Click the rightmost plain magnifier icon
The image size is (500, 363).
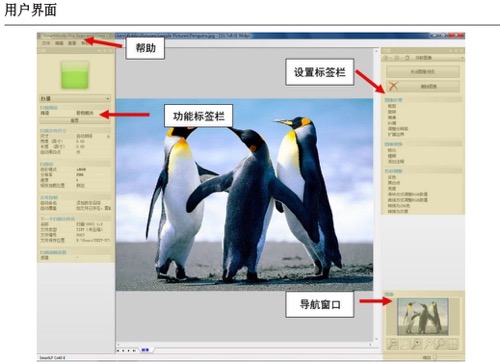tap(441, 344)
